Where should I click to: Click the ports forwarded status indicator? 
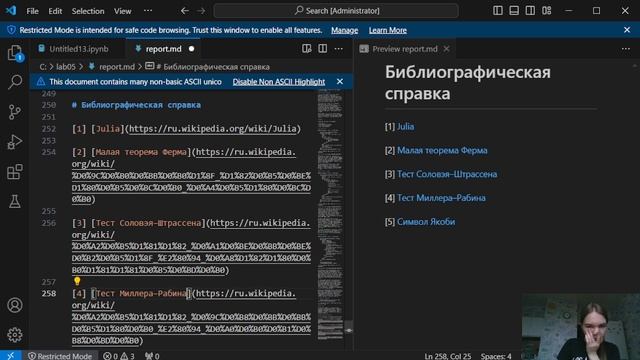point(152,356)
